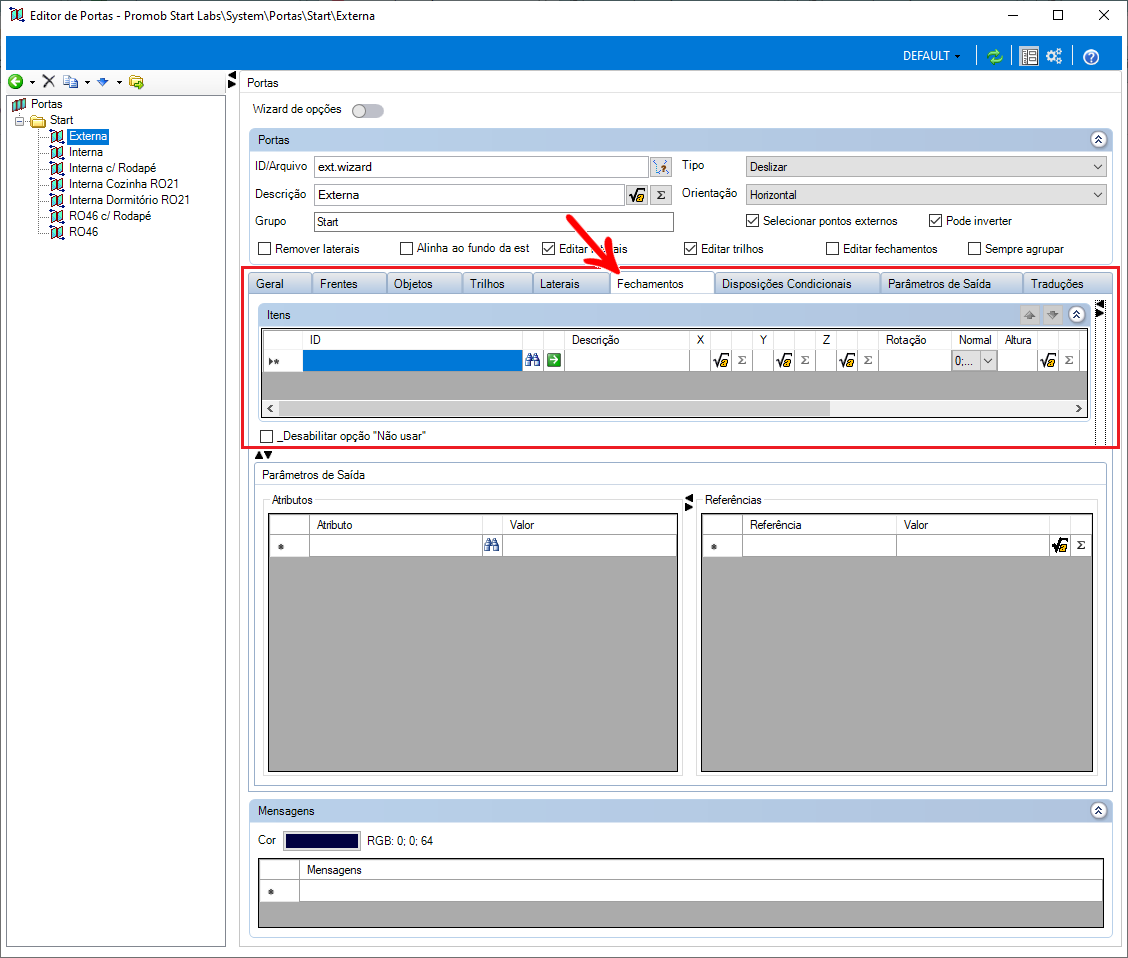This screenshot has width=1128, height=958.
Task: Uncheck Selecionar pontos externos
Action: click(x=752, y=221)
